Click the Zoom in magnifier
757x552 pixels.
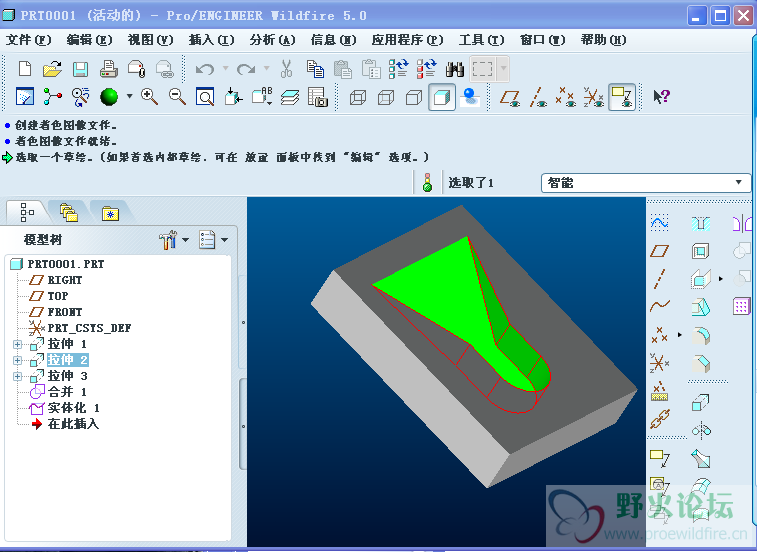coord(149,97)
